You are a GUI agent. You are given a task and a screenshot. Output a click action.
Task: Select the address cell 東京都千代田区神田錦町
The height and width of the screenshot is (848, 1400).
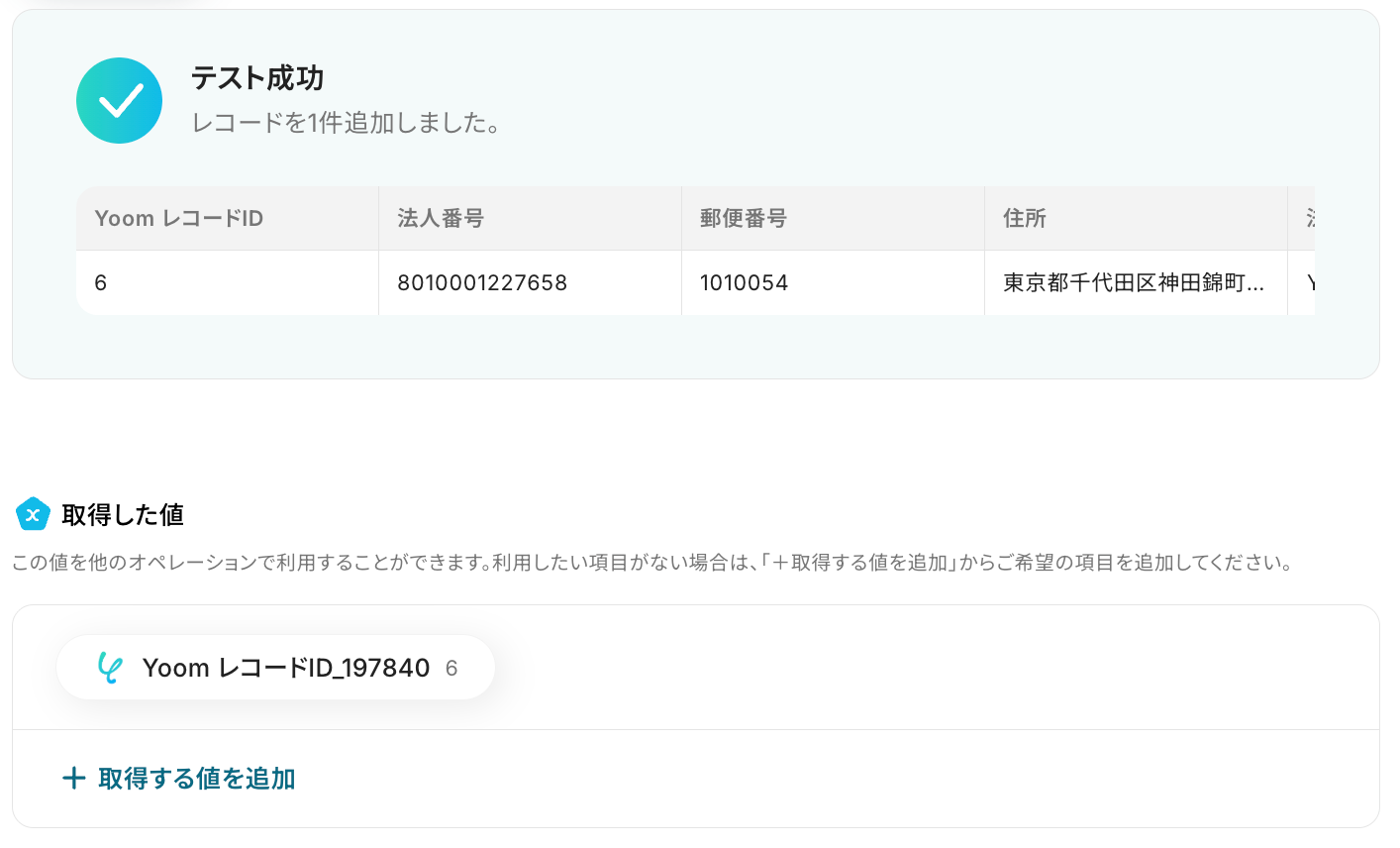1137,282
